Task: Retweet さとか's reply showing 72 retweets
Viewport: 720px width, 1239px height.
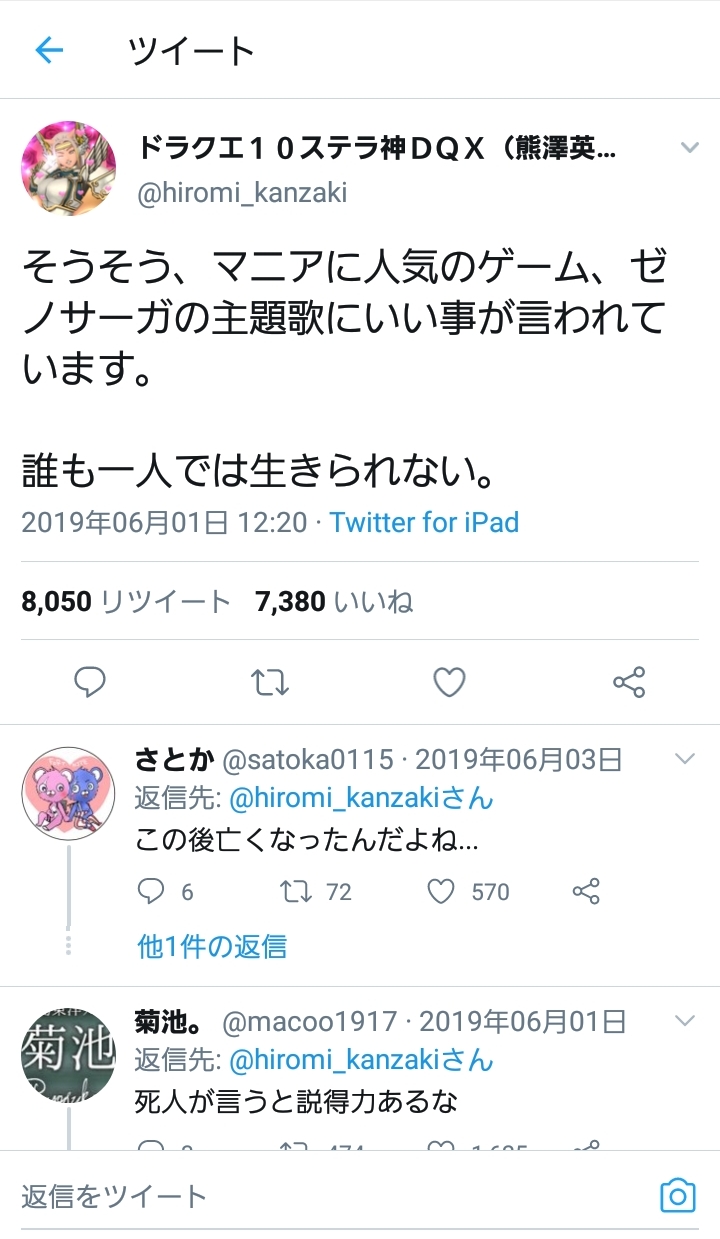Action: pyautogui.click(x=296, y=891)
